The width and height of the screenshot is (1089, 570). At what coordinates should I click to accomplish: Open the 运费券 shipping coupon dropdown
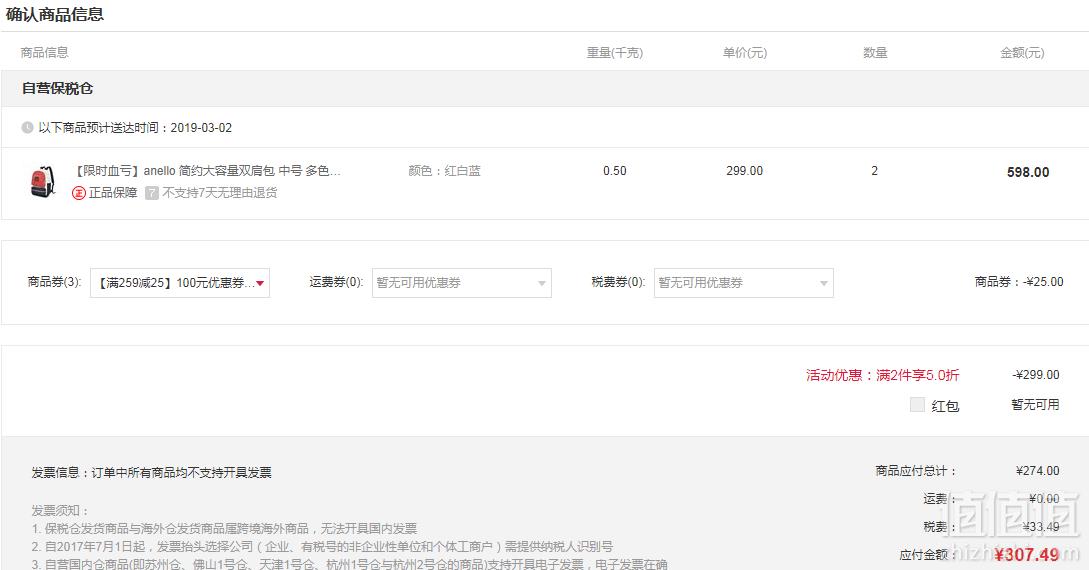click(462, 283)
